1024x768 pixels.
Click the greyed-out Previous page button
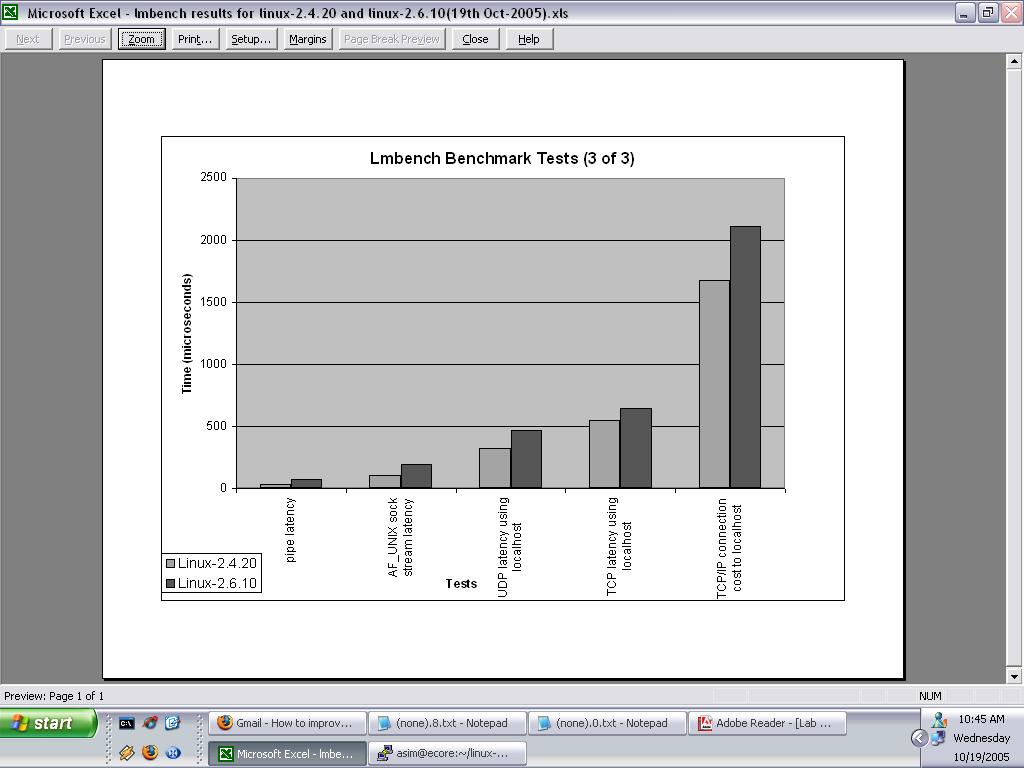click(84, 39)
